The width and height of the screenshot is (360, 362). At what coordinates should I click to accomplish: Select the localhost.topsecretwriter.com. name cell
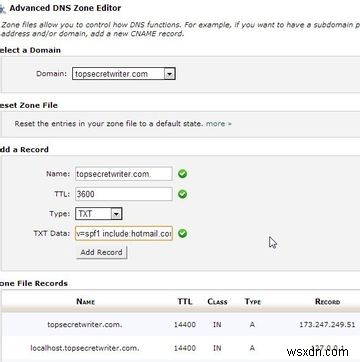pos(85,348)
